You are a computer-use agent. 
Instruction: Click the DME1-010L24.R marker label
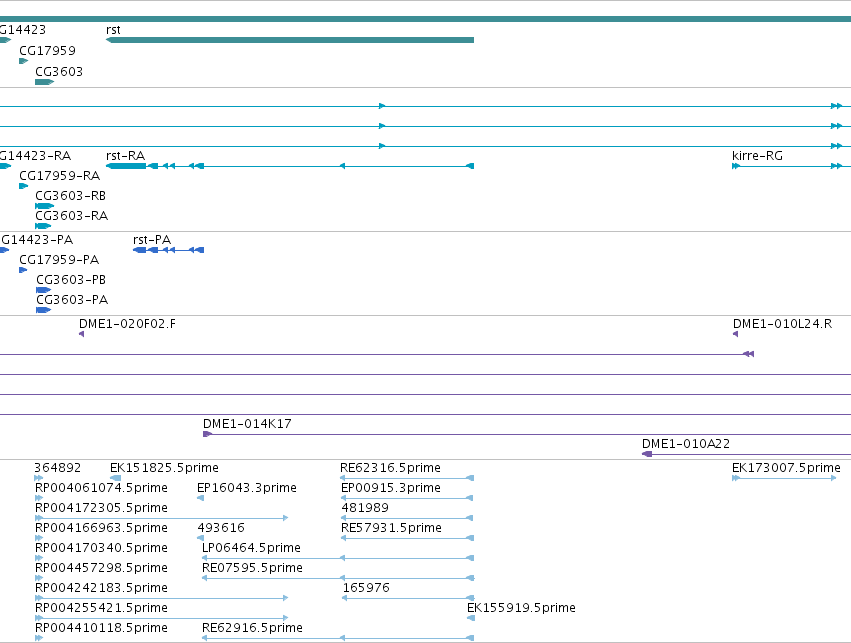coord(782,324)
